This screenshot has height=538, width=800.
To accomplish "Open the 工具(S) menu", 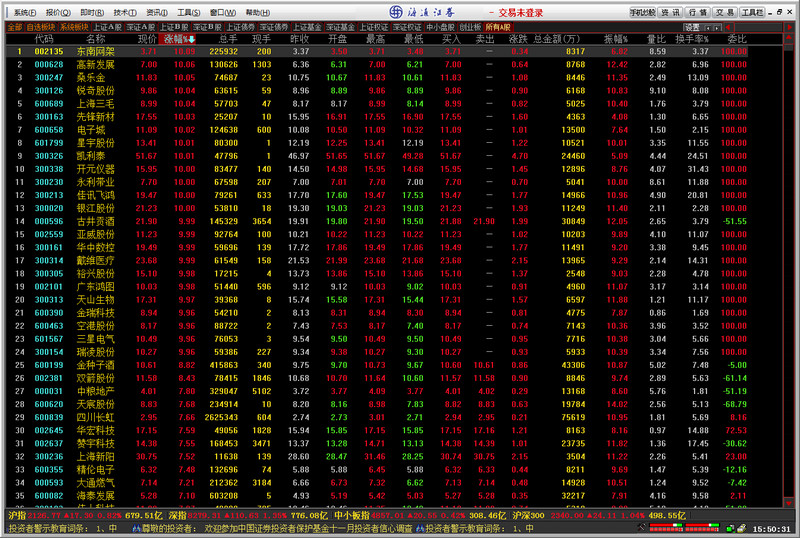I will [189, 12].
